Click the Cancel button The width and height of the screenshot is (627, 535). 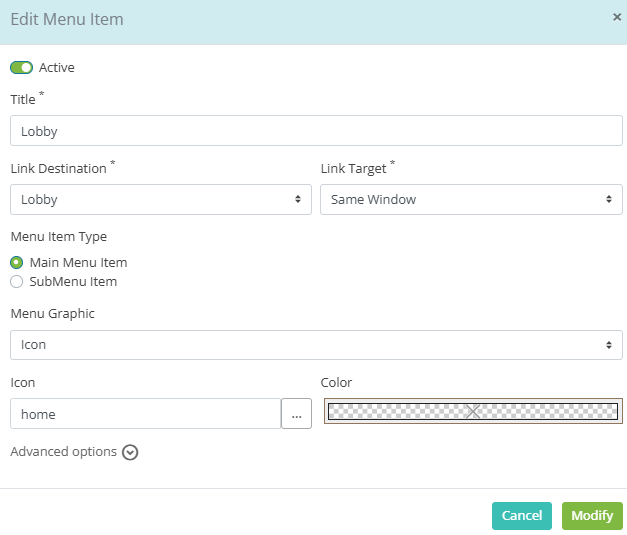522,516
